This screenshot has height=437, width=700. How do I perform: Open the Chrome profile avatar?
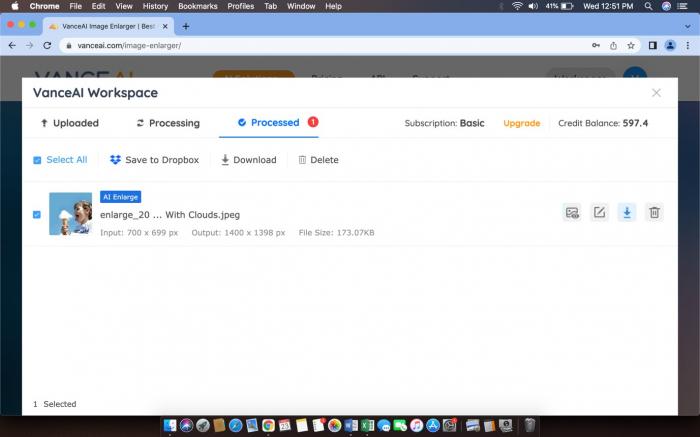[670, 46]
